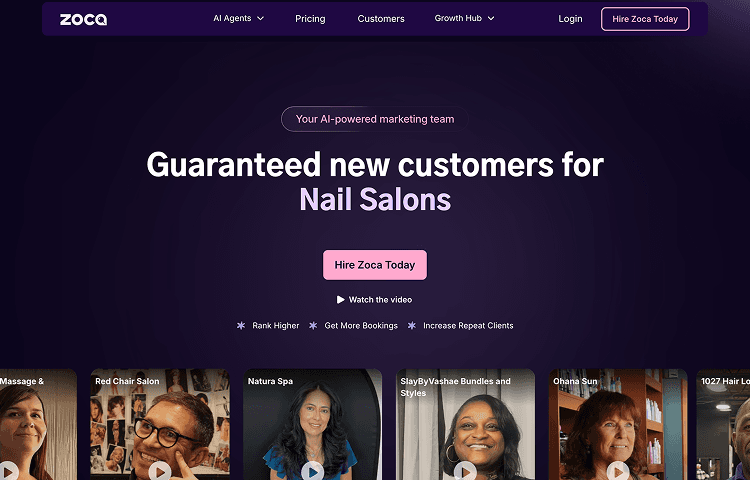This screenshot has width=750, height=480.
Task: Expand the AI Agents dropdown chevron
Action: pos(261,19)
